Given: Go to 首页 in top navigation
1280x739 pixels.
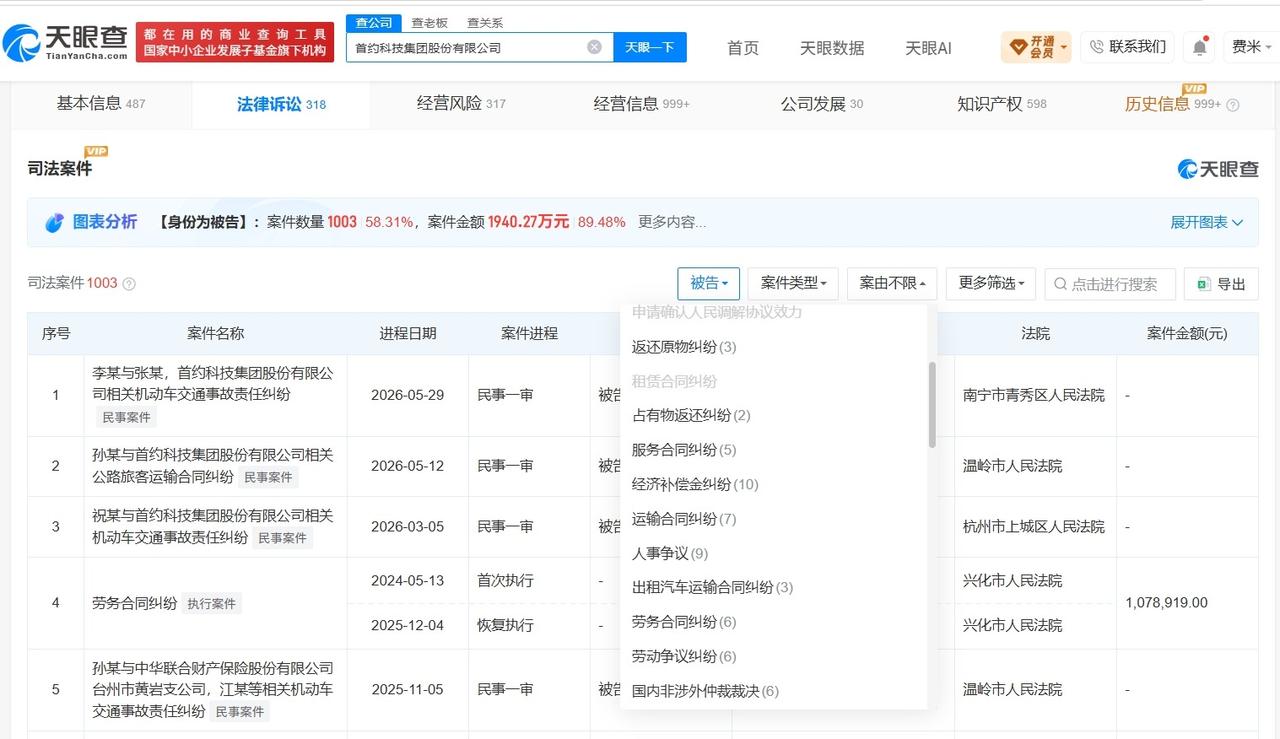Looking at the screenshot, I should click(743, 48).
